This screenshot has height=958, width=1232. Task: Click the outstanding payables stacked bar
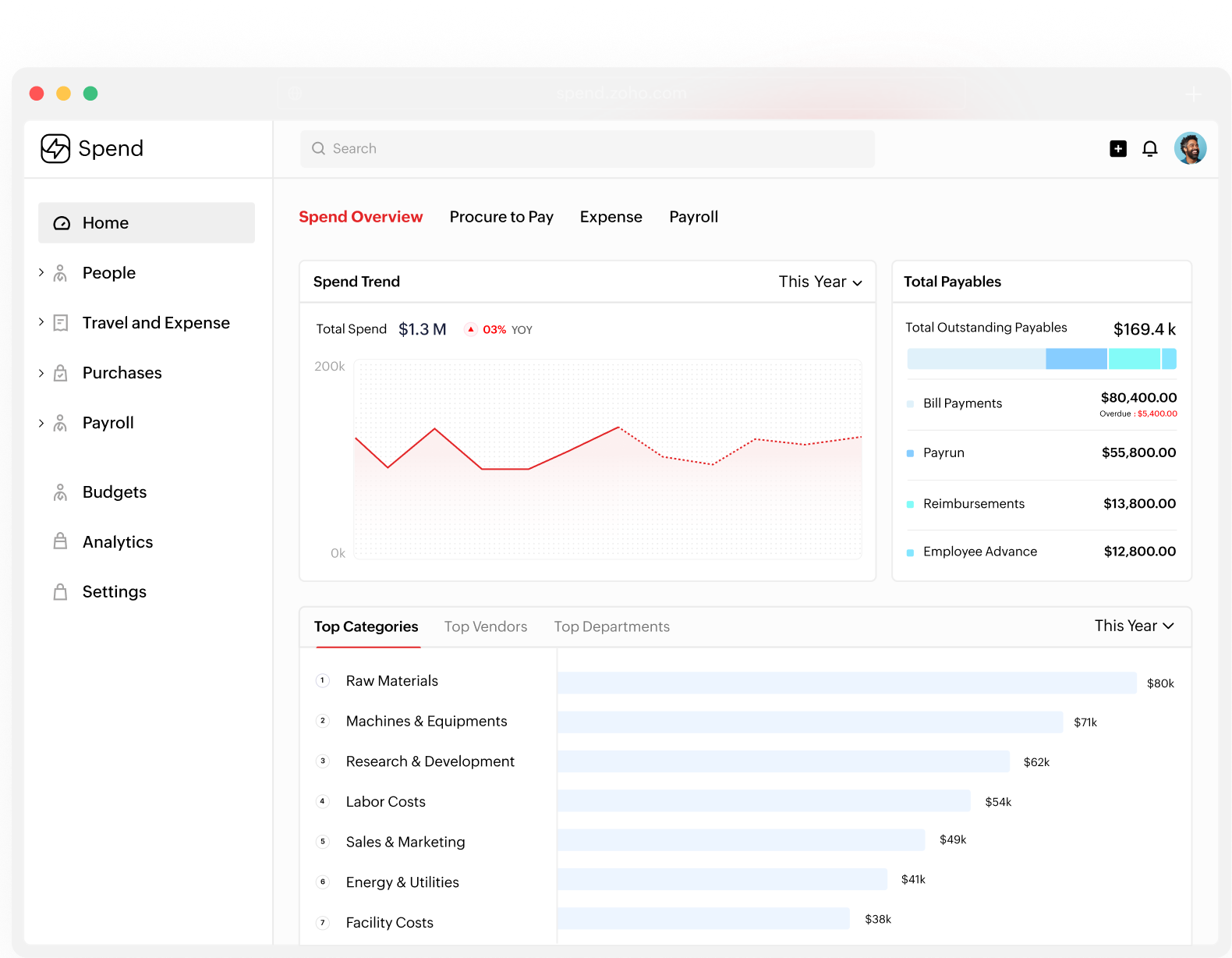pos(1042,359)
